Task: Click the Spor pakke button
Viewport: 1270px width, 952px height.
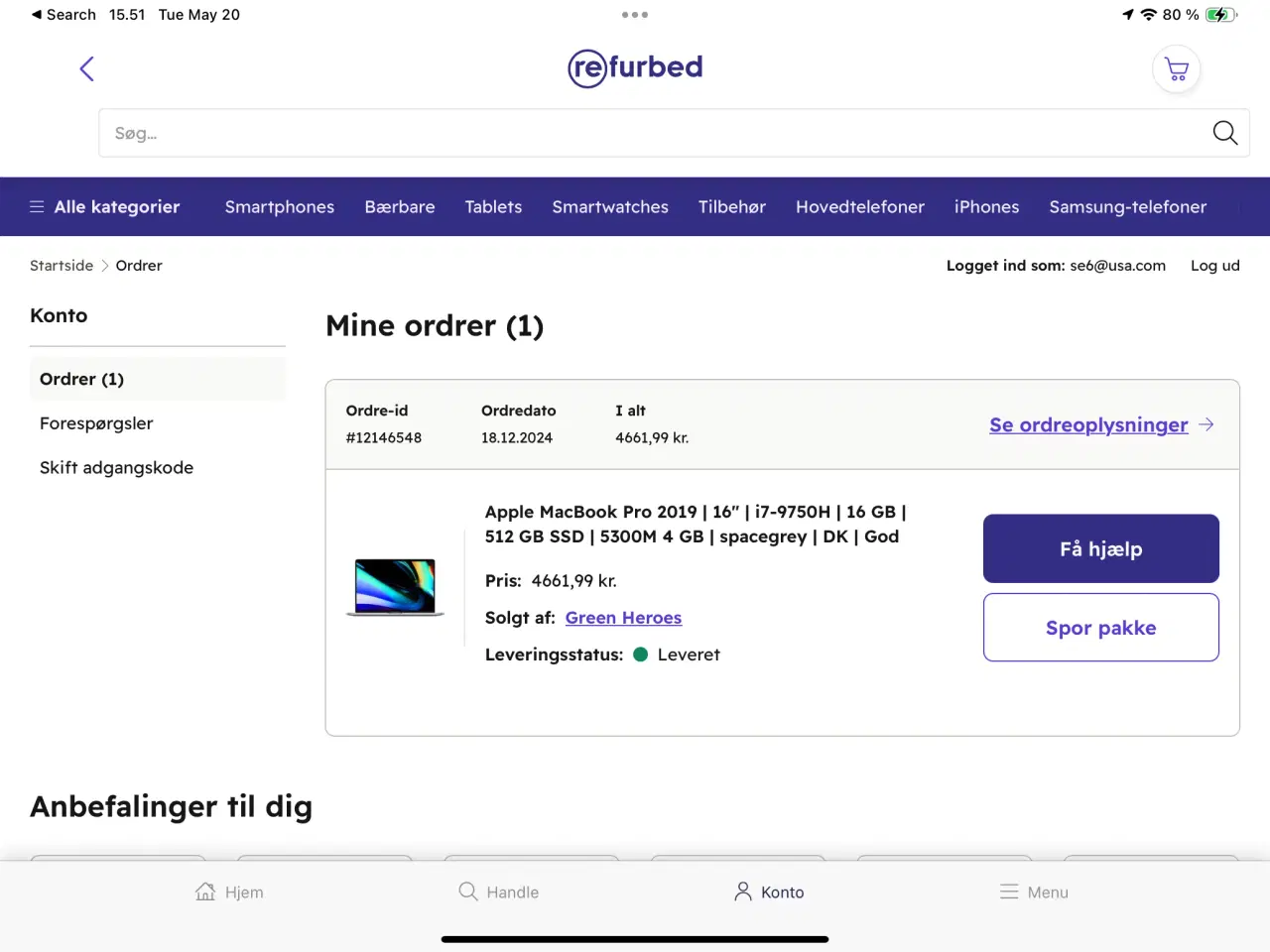Action: click(x=1101, y=628)
